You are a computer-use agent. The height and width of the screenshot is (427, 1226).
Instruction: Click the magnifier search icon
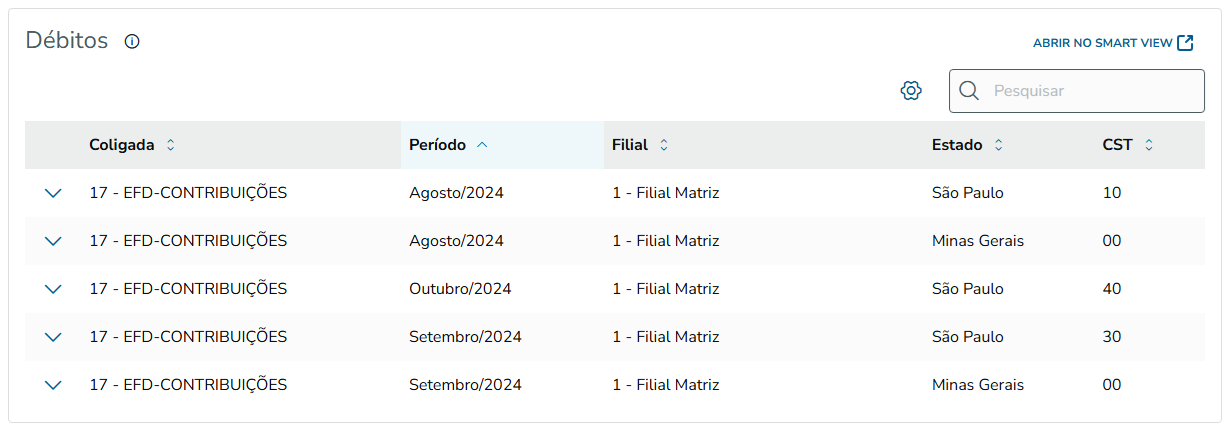click(x=968, y=91)
